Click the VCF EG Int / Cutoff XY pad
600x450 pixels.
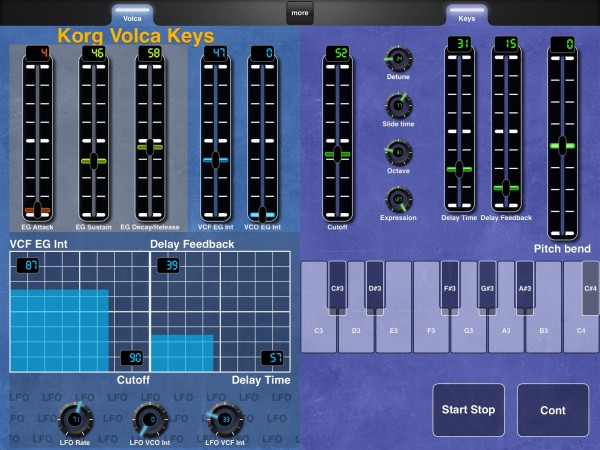(80, 311)
